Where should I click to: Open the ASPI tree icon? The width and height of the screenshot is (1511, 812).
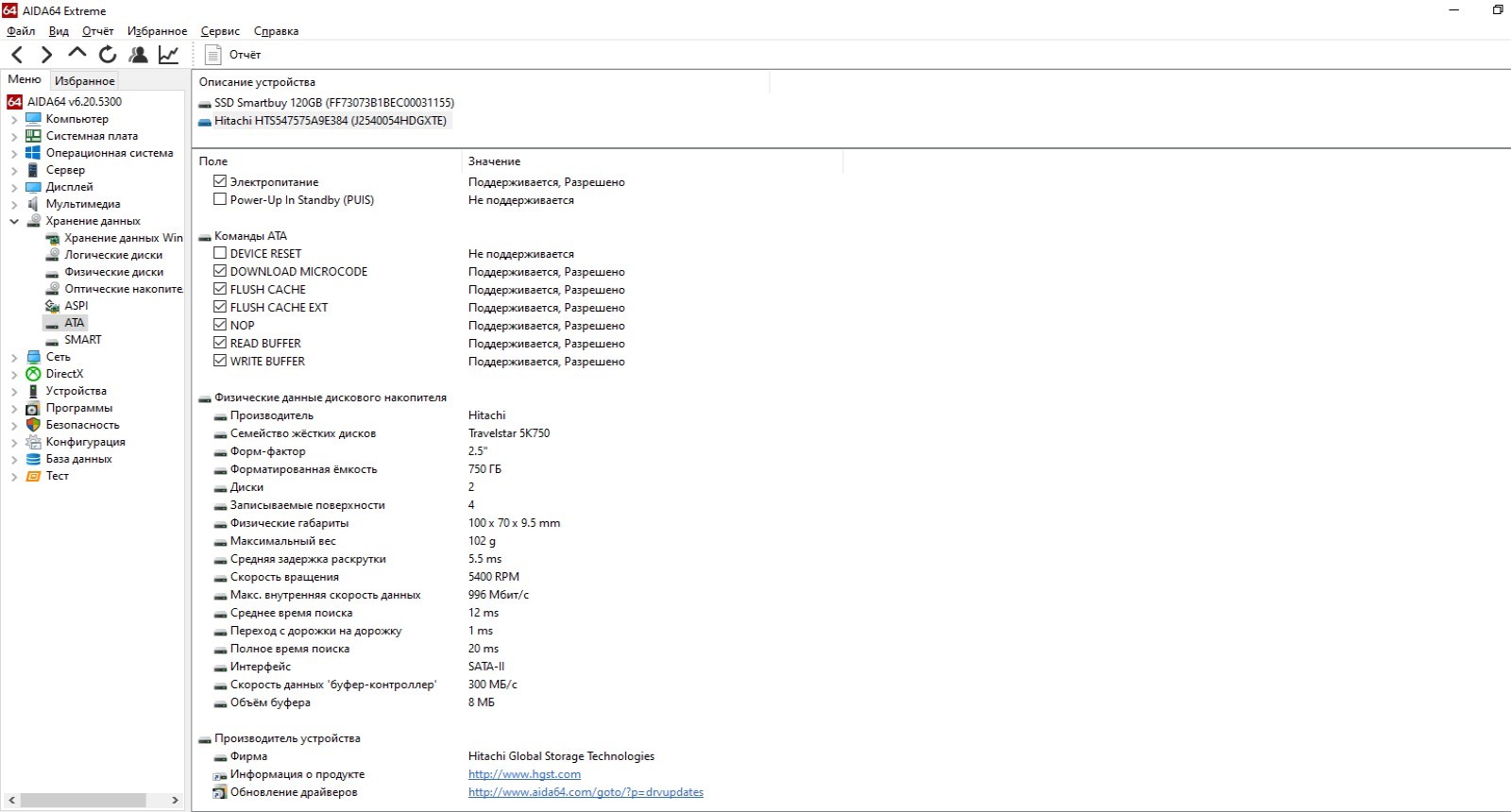pos(52,306)
